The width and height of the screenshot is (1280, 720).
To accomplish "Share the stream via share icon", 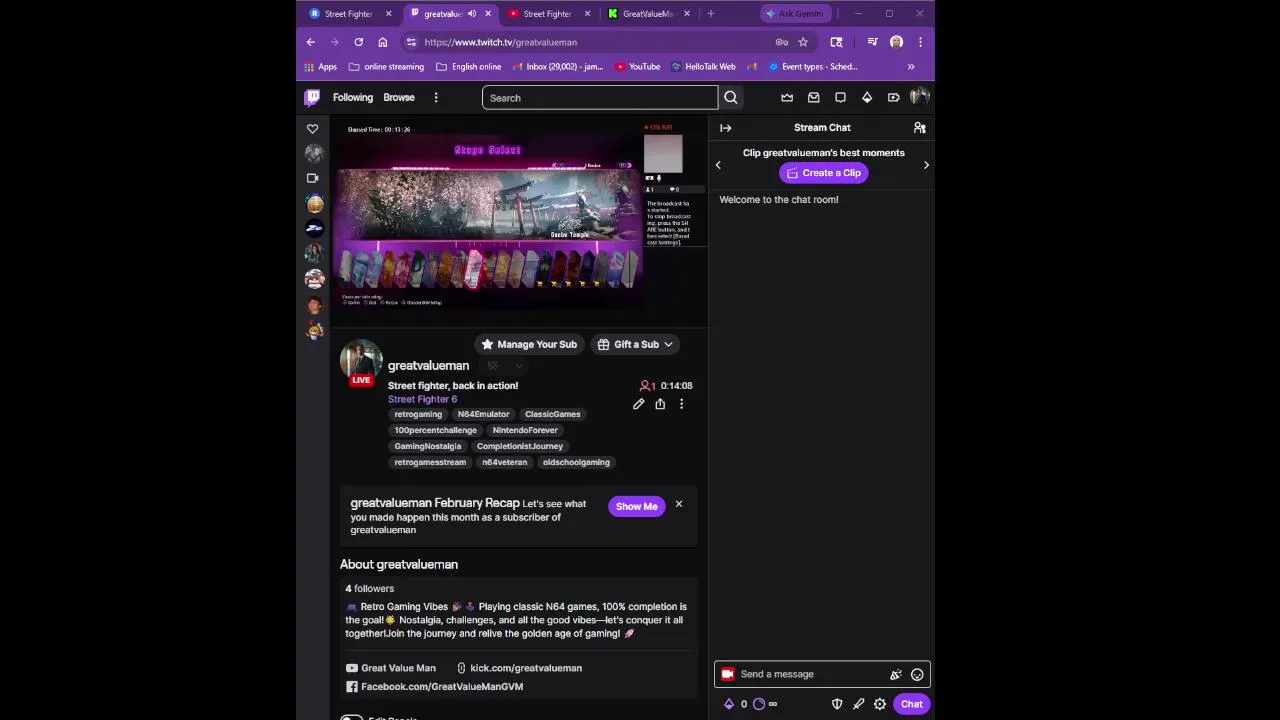I will pos(660,404).
